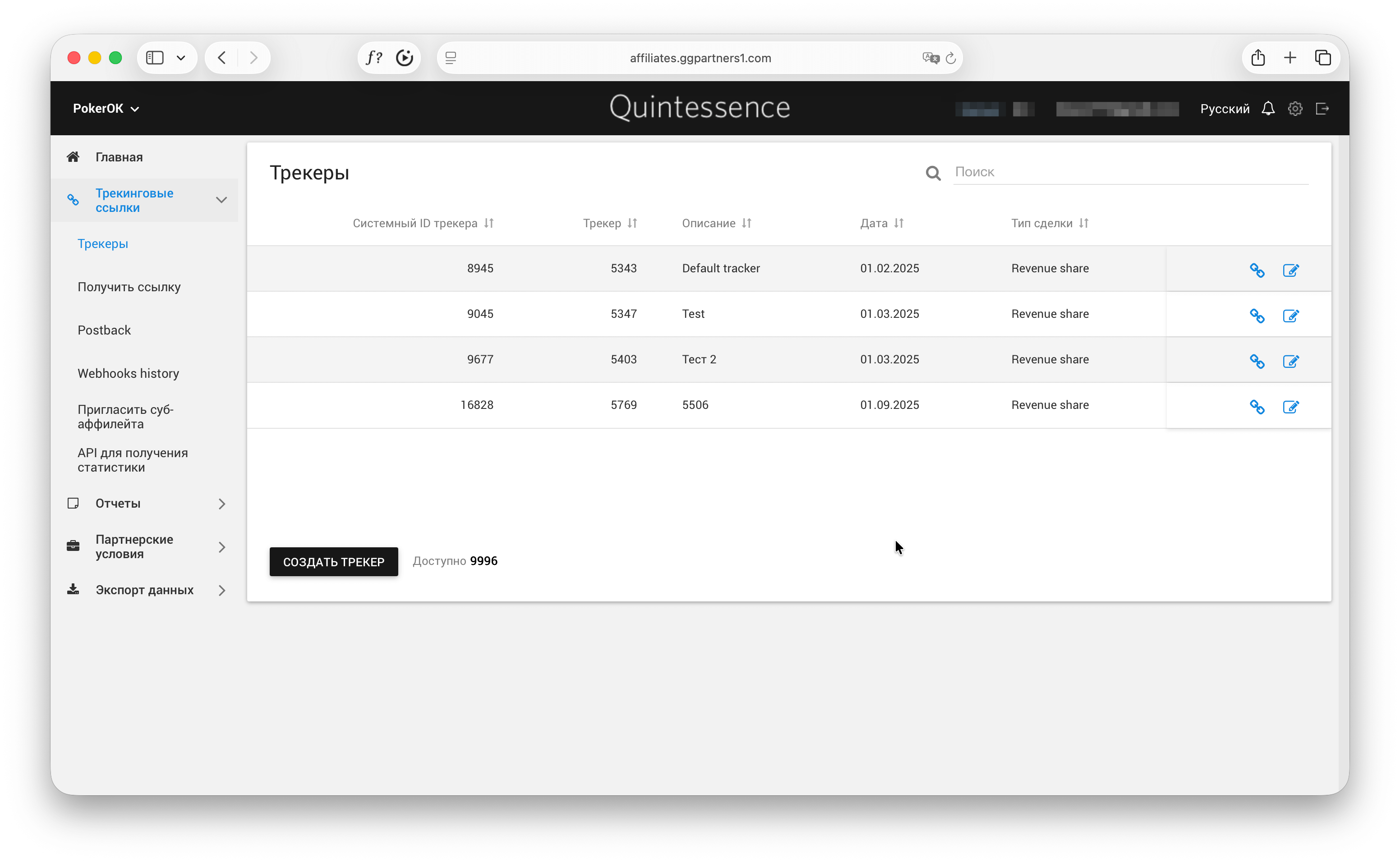Sort by Системный ID трекера column
Viewport: 1400px width, 862px height.
pyautogui.click(x=489, y=224)
